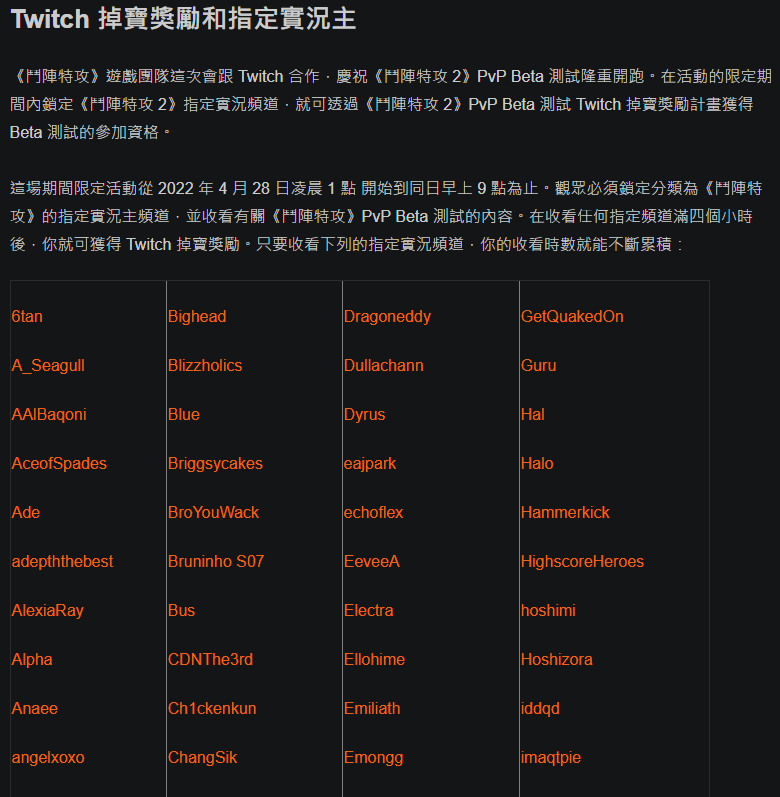The width and height of the screenshot is (780, 797).
Task: Open the GetQuakedOn link
Action: 572,316
